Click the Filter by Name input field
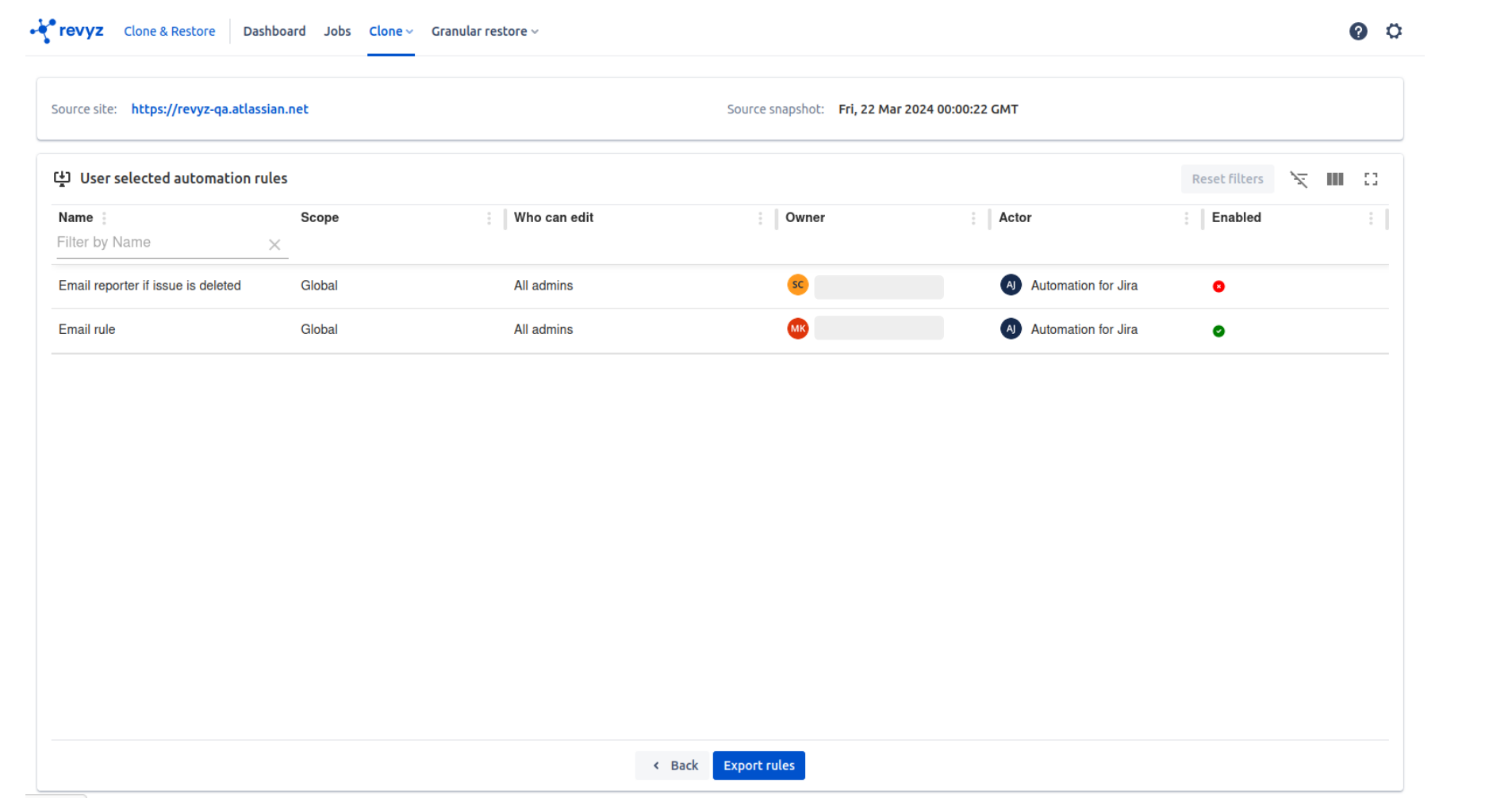Image resolution: width=1512 pixels, height=798 pixels. coord(159,243)
